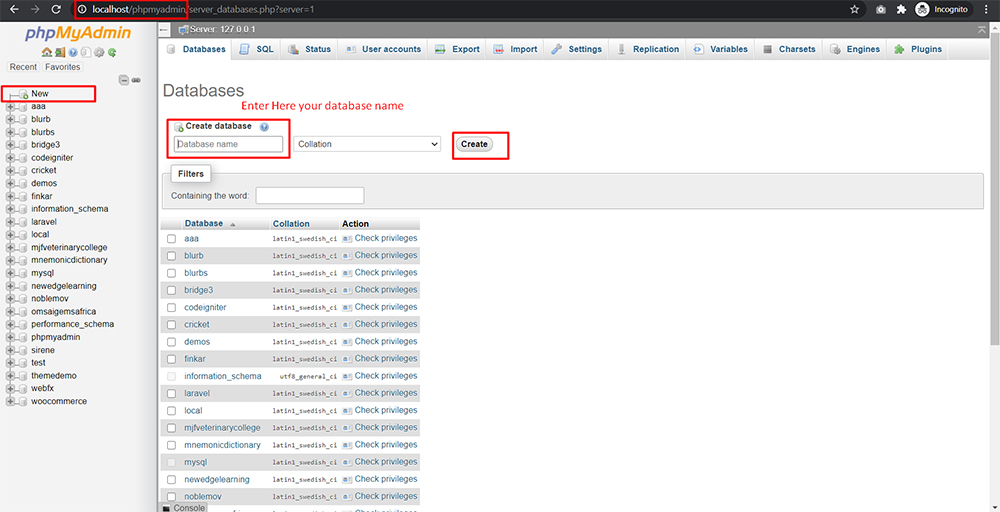Check the box for database aaa
This screenshot has height=512, width=1000.
pyautogui.click(x=172, y=238)
